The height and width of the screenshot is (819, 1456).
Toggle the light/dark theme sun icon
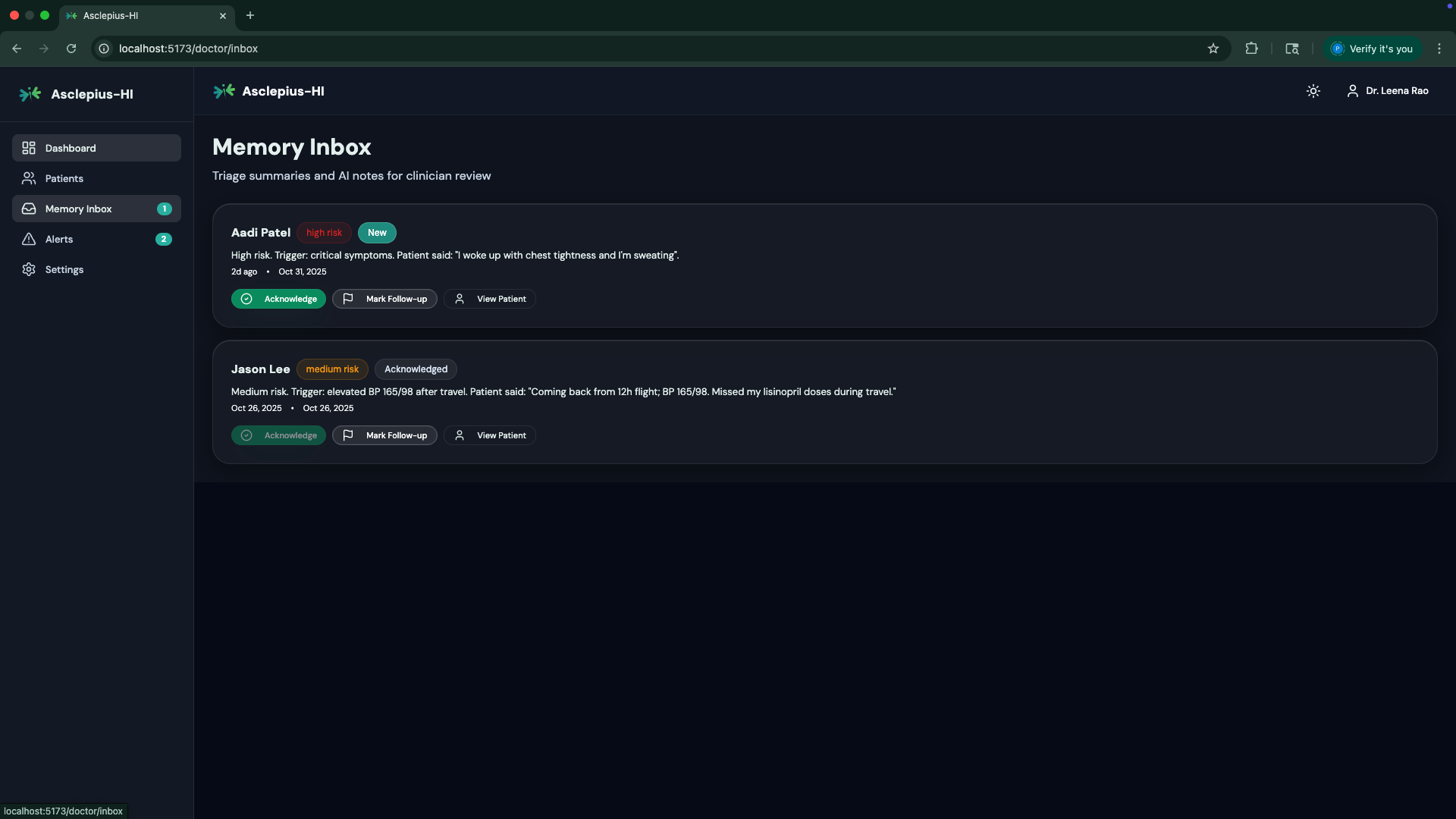[1313, 91]
